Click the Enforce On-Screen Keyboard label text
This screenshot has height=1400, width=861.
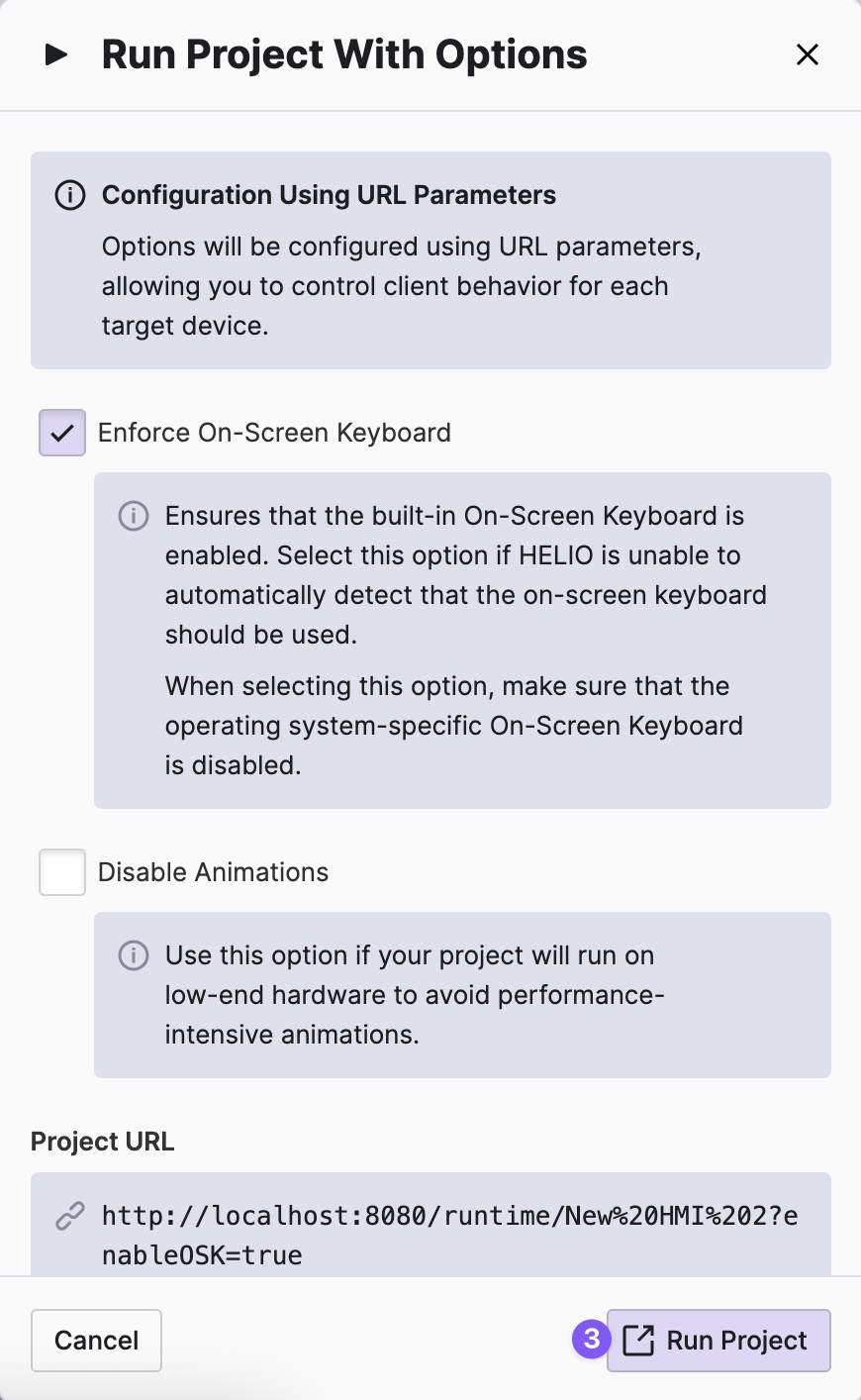(274, 433)
